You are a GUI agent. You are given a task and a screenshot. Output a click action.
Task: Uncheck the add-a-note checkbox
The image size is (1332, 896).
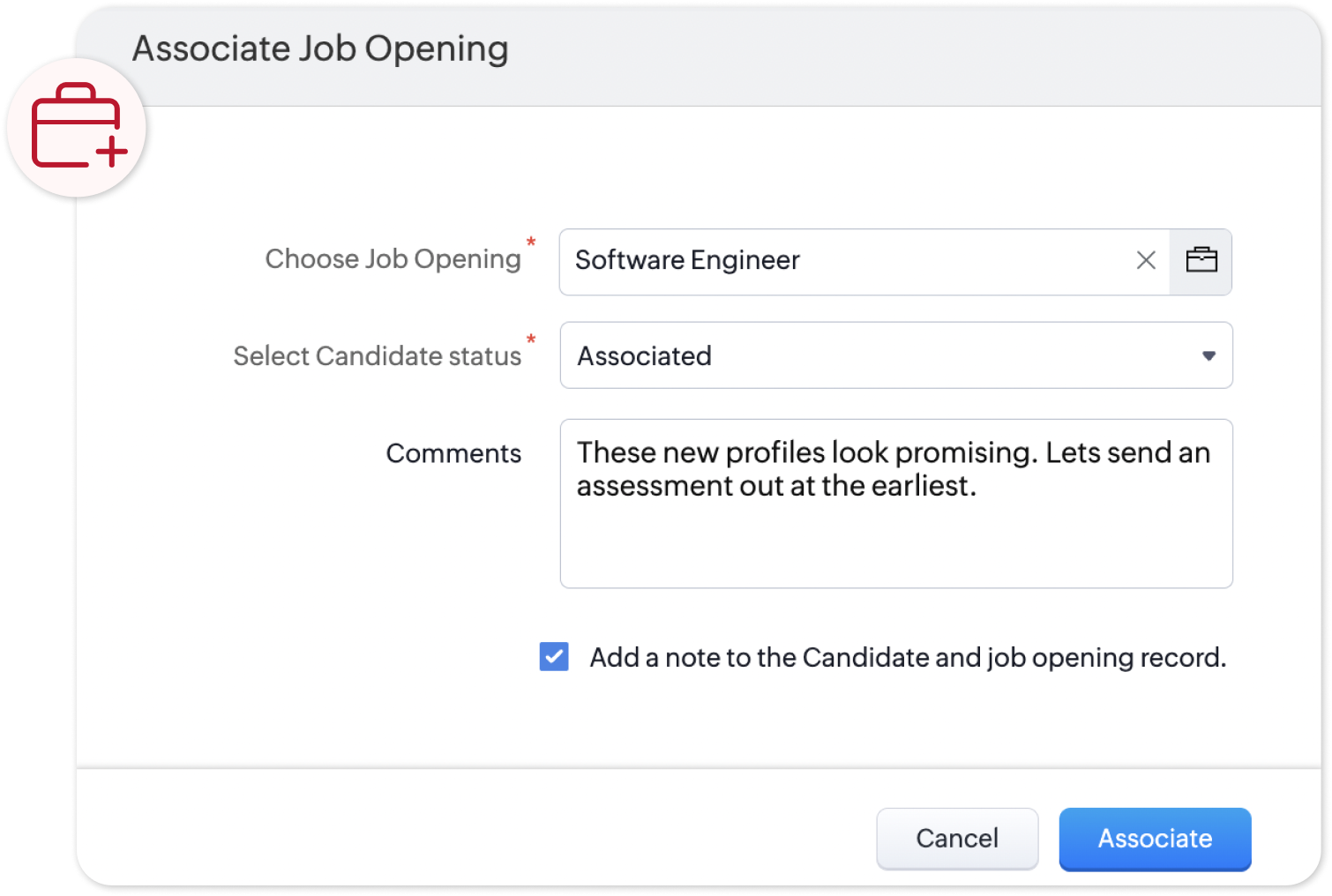click(554, 657)
